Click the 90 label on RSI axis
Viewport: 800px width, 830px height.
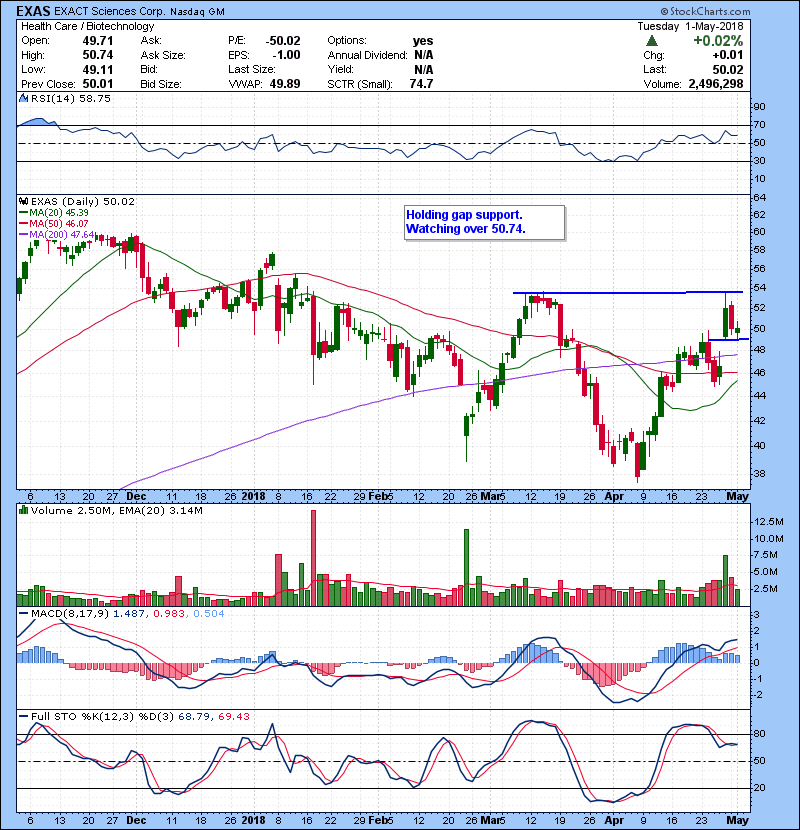(x=759, y=107)
